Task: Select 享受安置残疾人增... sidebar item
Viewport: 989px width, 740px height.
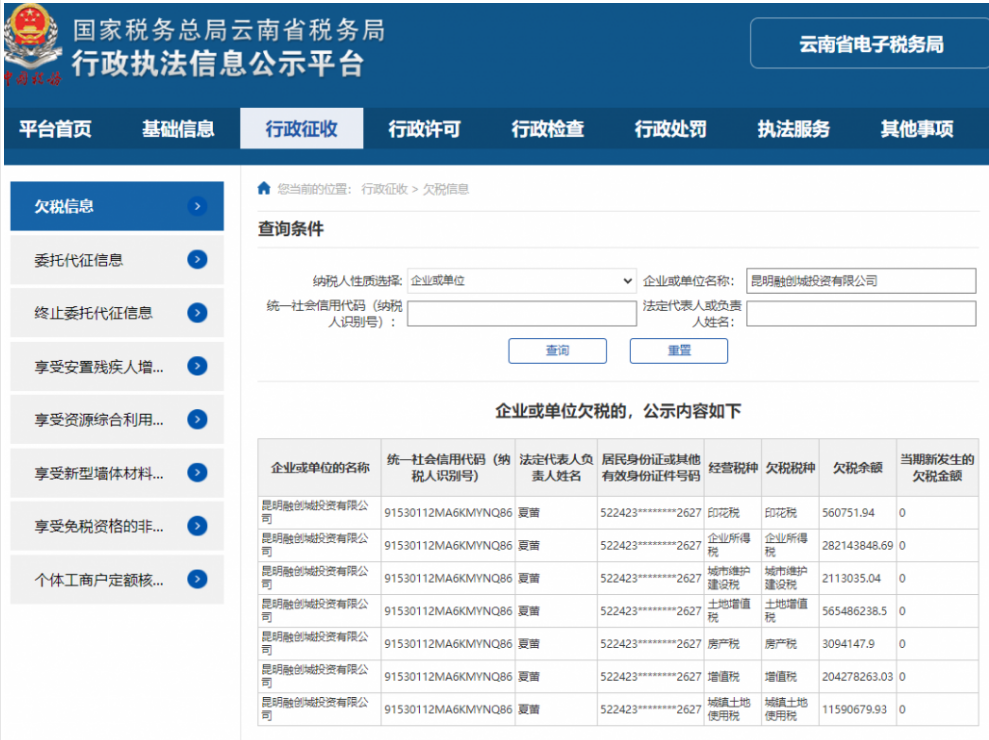Action: tap(117, 366)
